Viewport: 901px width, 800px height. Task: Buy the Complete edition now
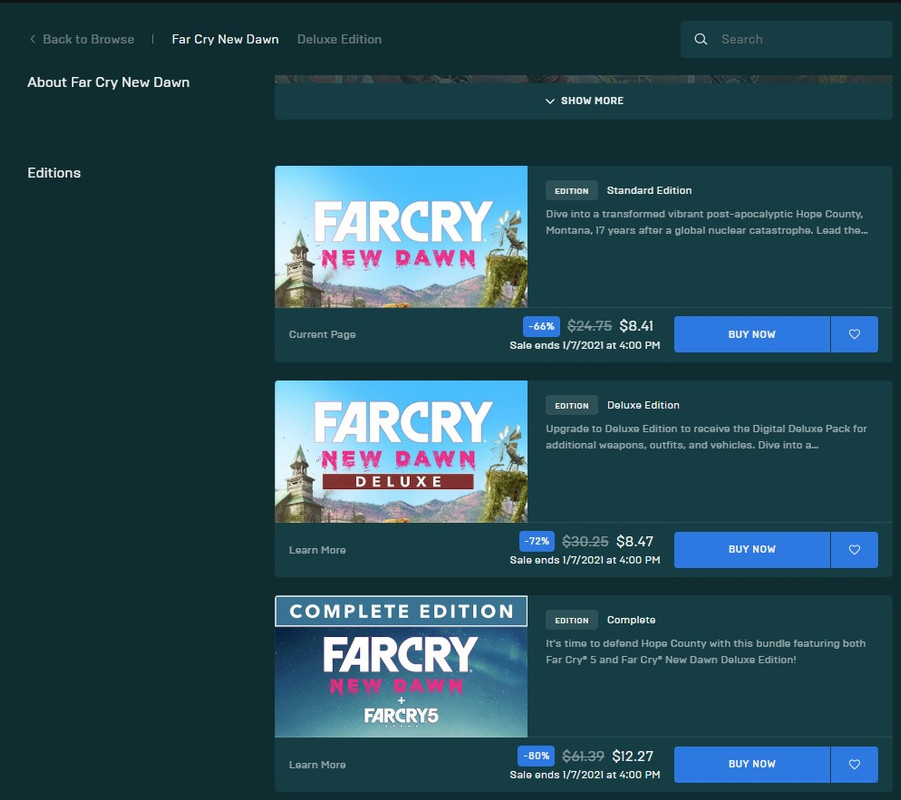[752, 764]
